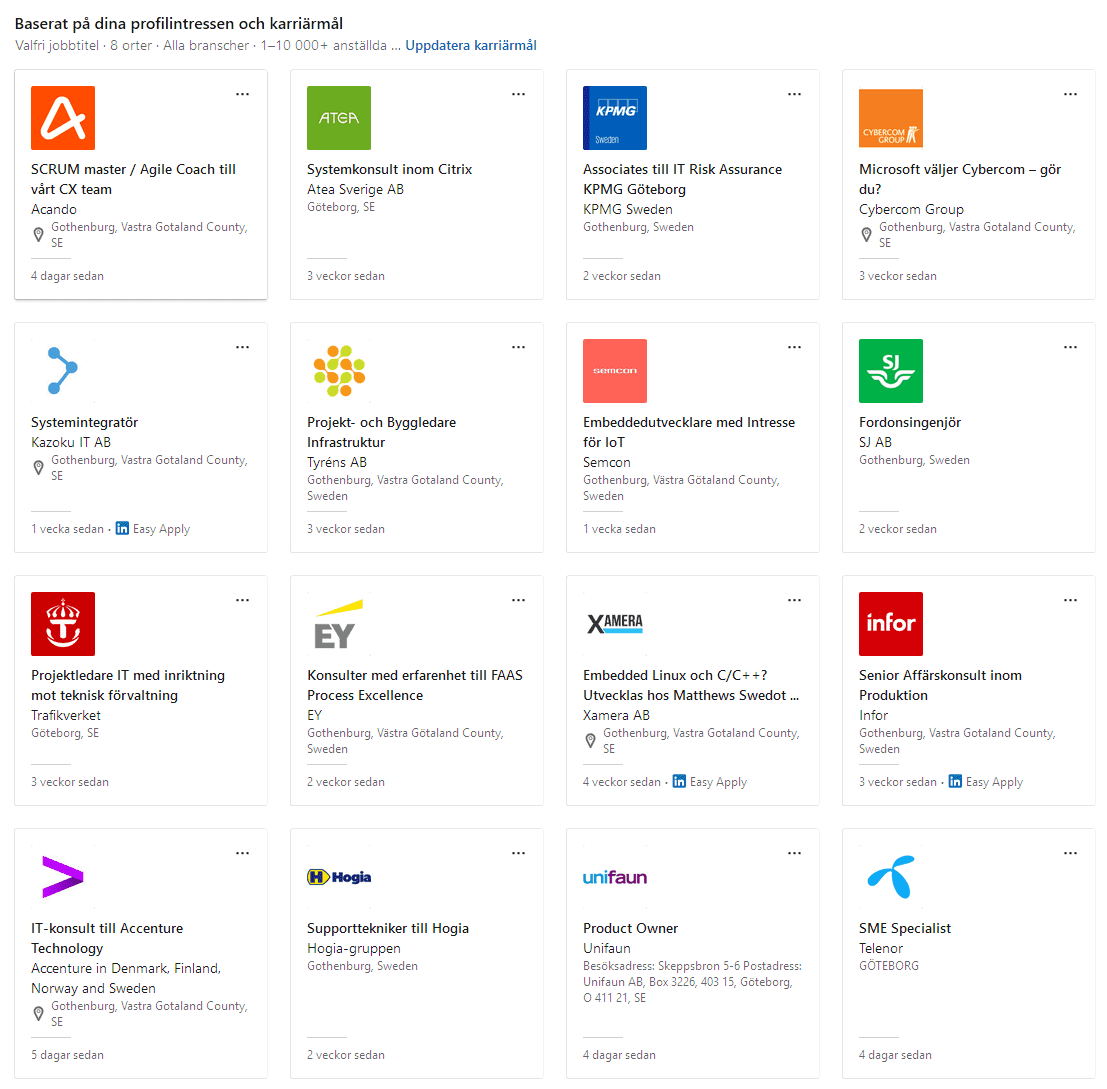This screenshot has height=1089, width=1107.
Task: Click the Hogia logo
Action: click(x=339, y=877)
